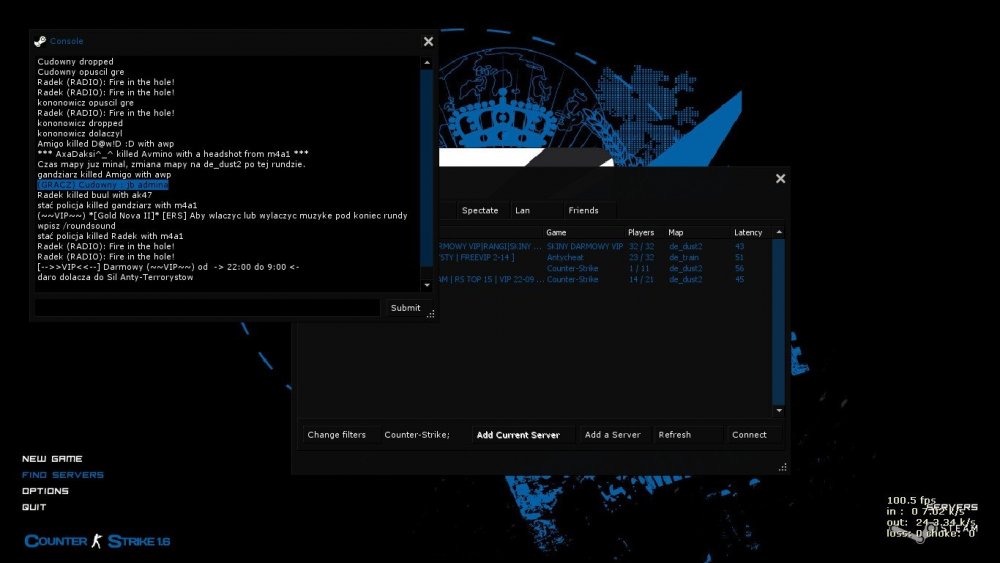Click the Add Current Server button
The width and height of the screenshot is (1000, 563).
pyautogui.click(x=518, y=435)
